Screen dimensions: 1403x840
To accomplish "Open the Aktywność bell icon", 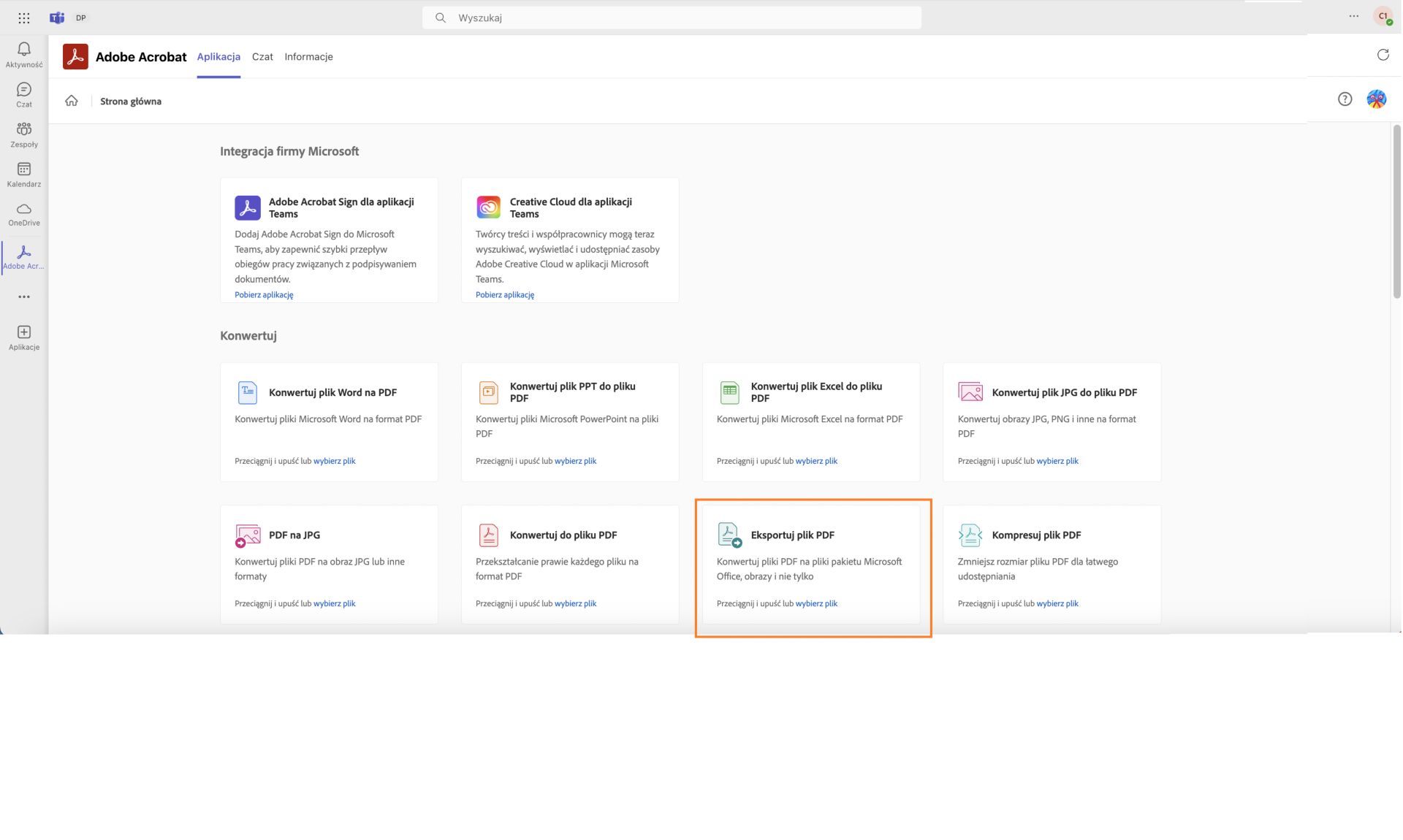I will point(24,49).
